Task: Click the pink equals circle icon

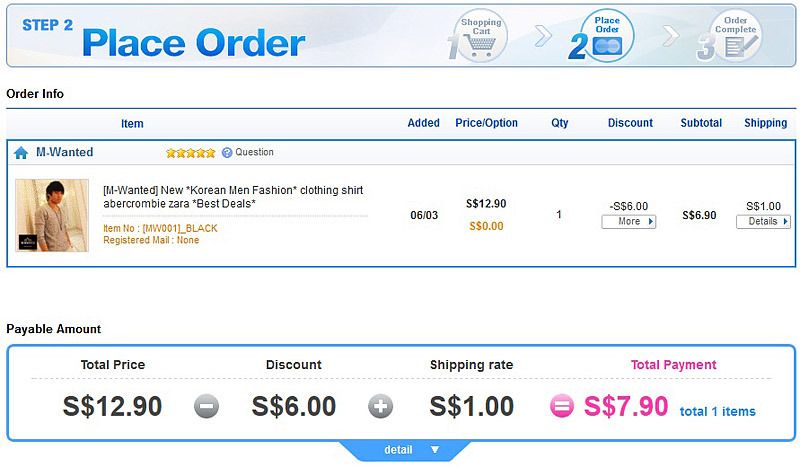Action: 562,407
